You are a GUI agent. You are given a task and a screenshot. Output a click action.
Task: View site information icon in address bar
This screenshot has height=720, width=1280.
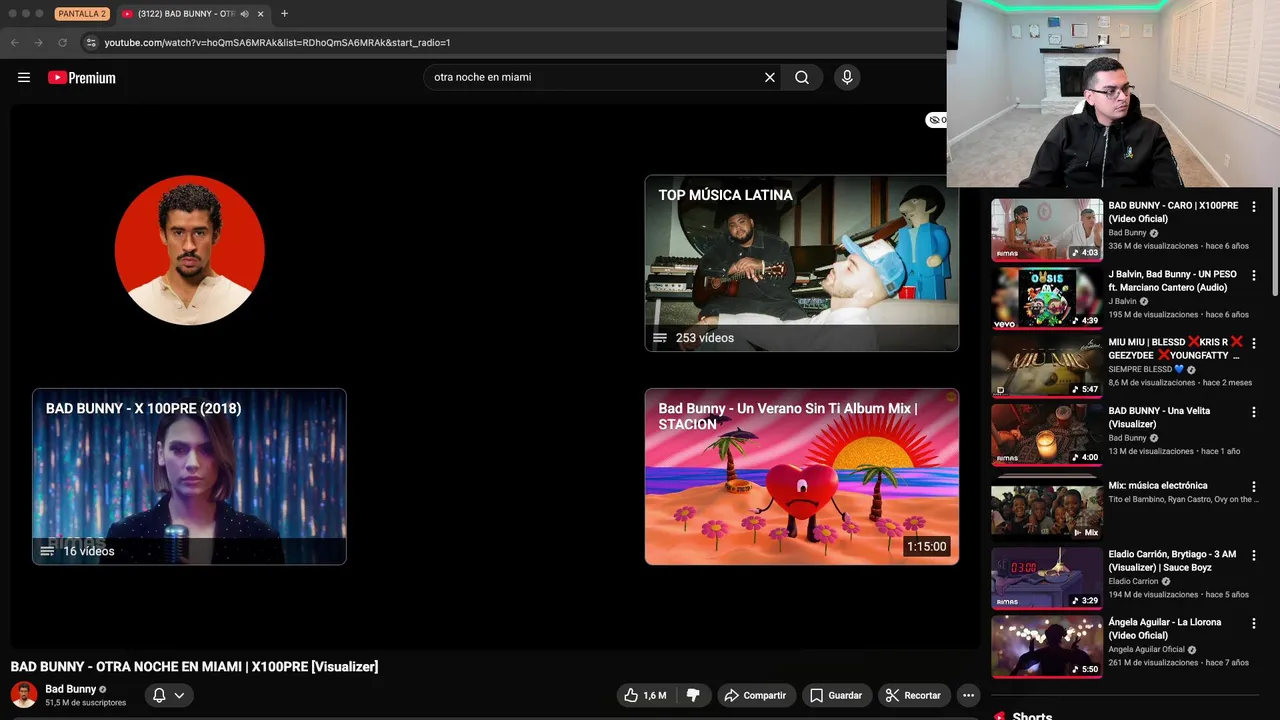(90, 43)
